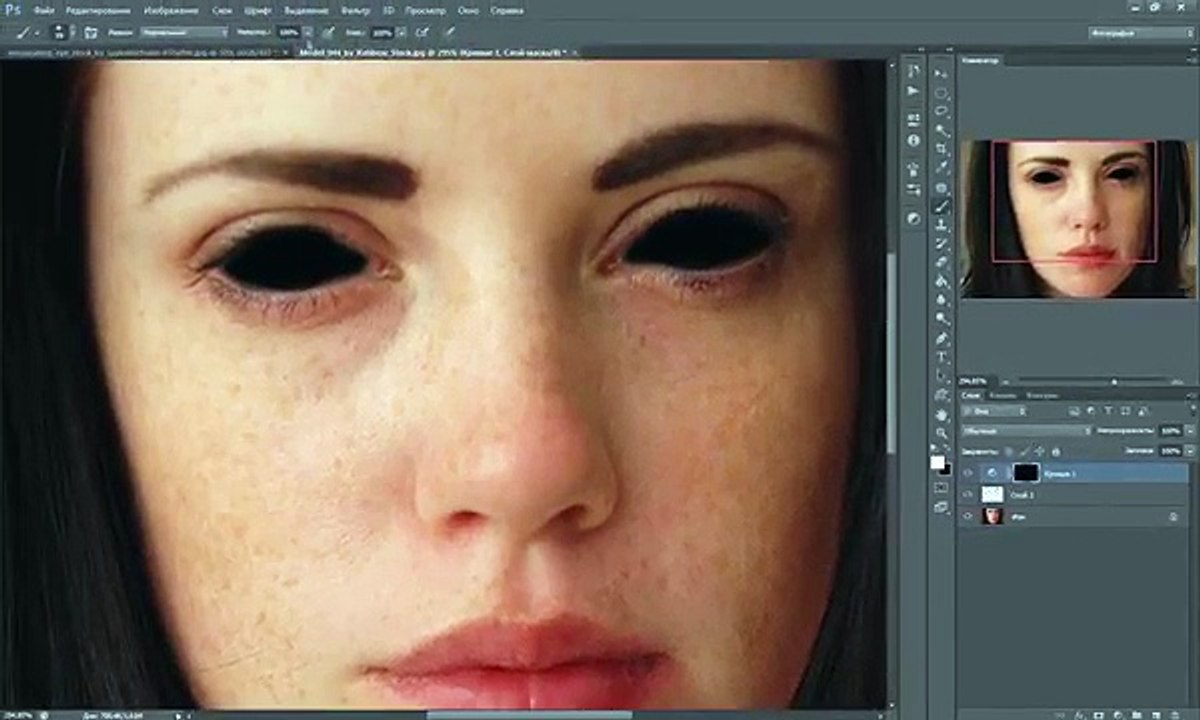Viewport: 1200px width, 720px height.
Task: Select the Zoom tool
Action: (x=941, y=434)
